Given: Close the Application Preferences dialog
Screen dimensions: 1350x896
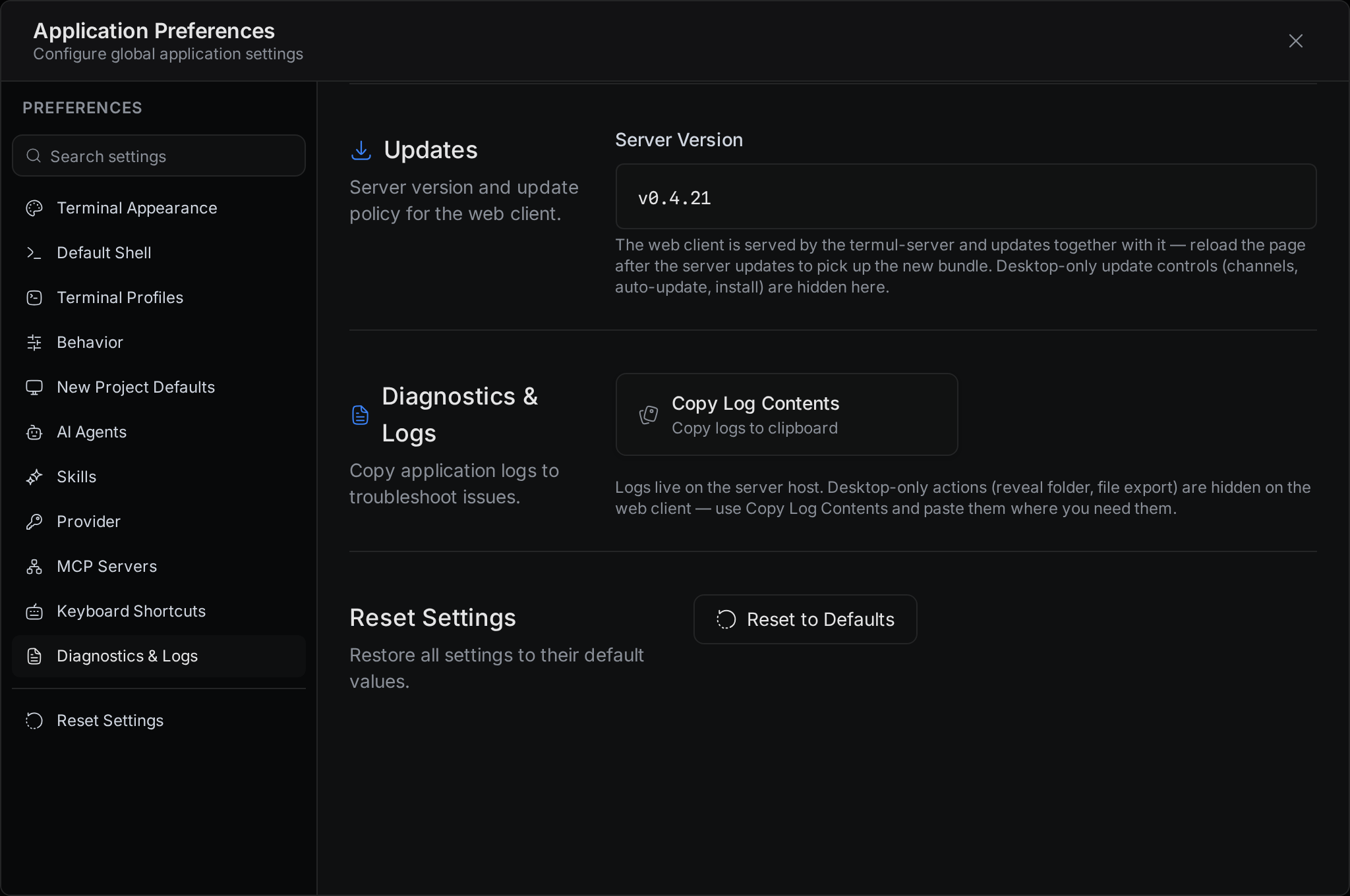Looking at the screenshot, I should tap(1296, 41).
